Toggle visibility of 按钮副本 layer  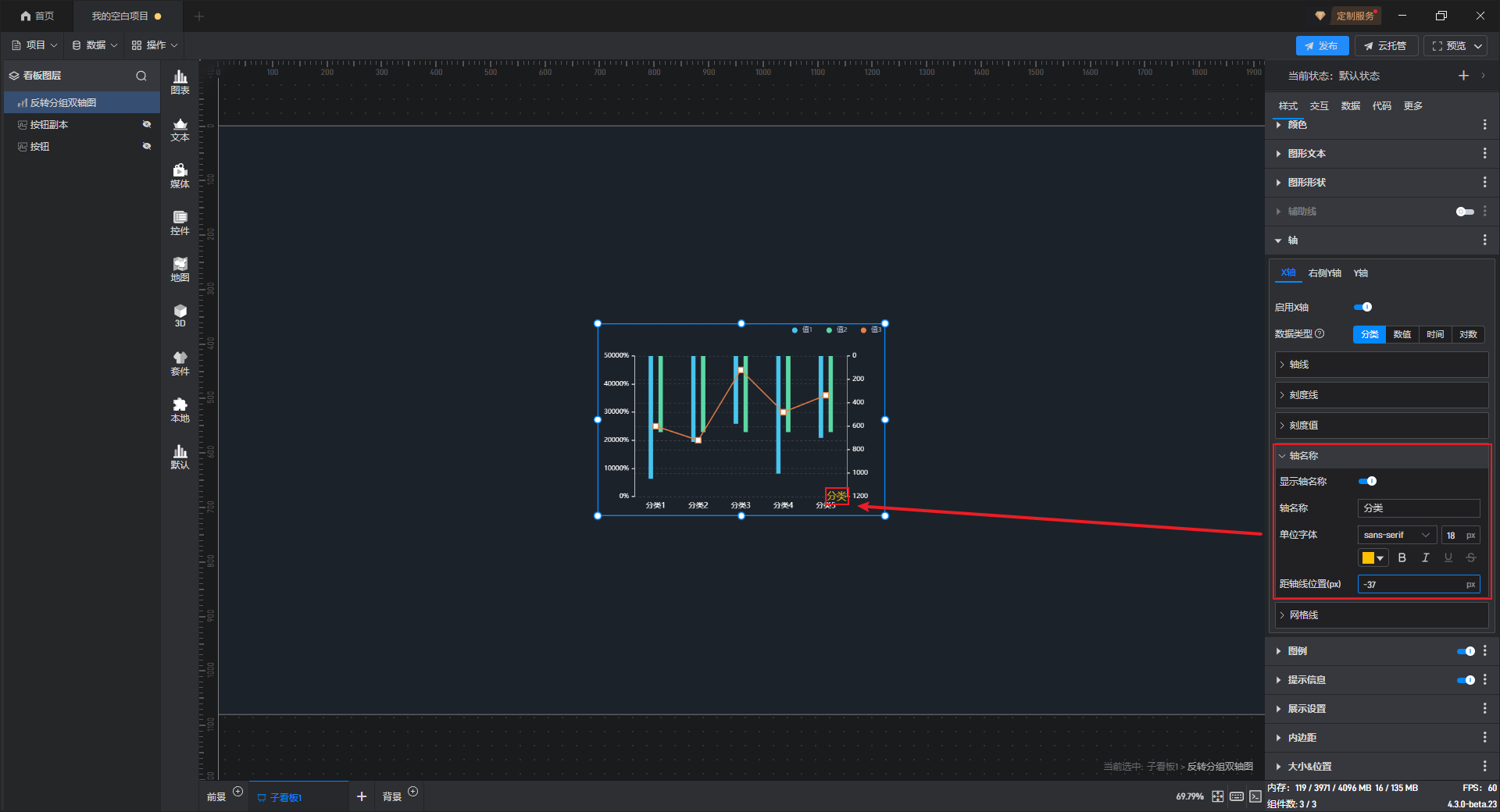pyautogui.click(x=146, y=125)
